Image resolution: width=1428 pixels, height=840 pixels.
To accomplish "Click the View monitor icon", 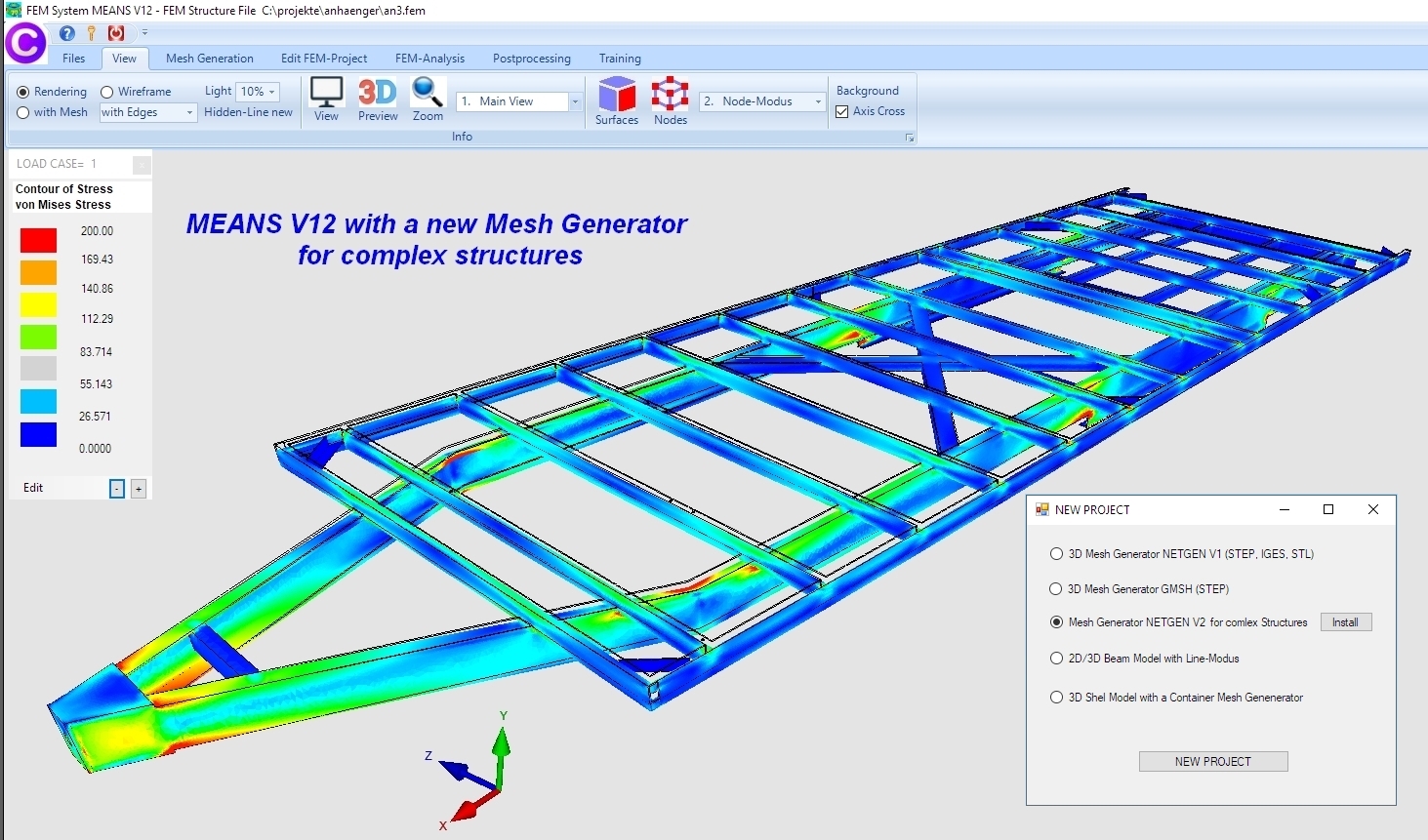I will (326, 100).
